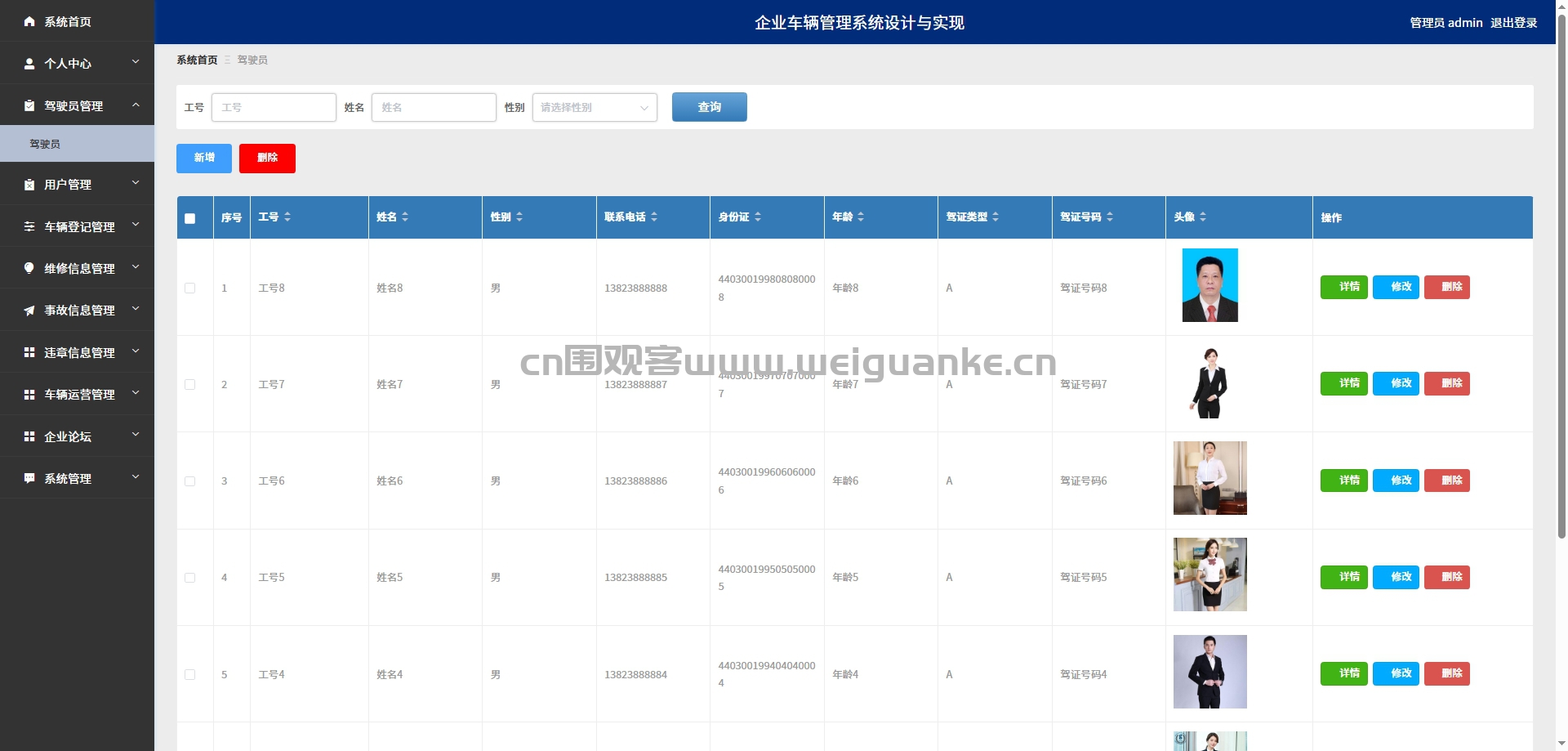The image size is (1568, 751).
Task: Click the grid icon beside 企业论坛
Action: (x=29, y=436)
